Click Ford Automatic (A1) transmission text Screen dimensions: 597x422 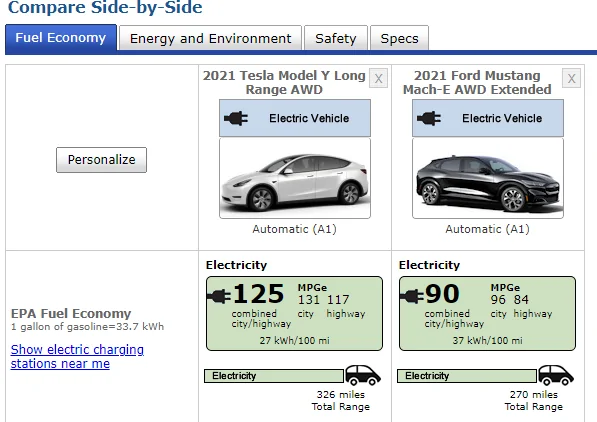tap(487, 229)
